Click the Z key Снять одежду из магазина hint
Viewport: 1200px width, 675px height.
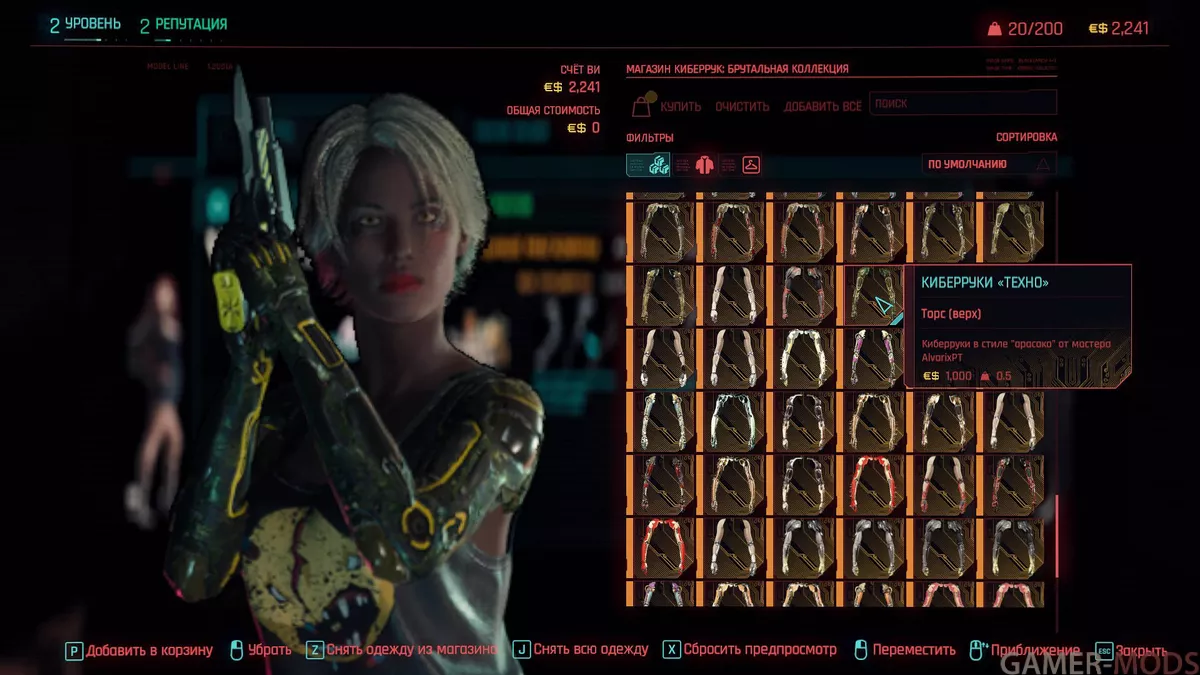pos(402,650)
